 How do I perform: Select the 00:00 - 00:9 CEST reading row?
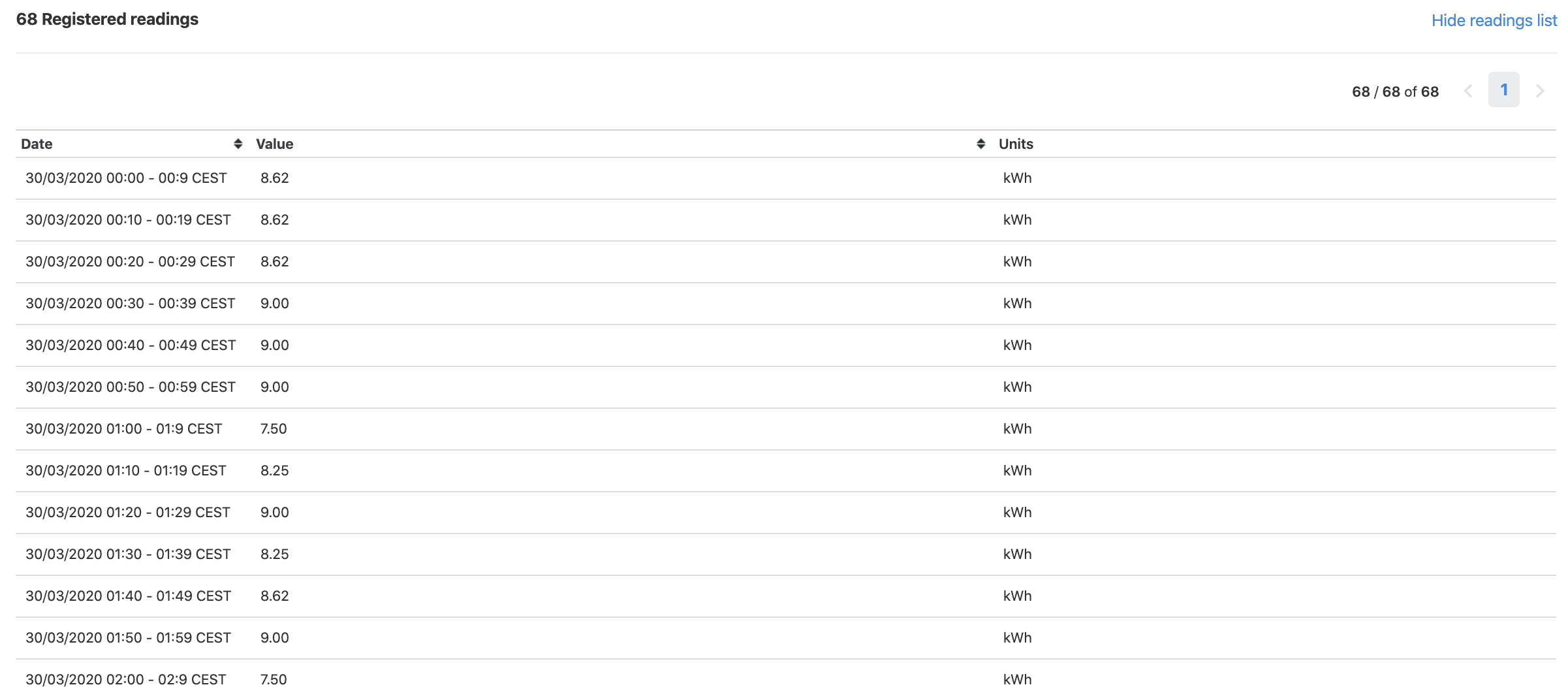tap(126, 178)
